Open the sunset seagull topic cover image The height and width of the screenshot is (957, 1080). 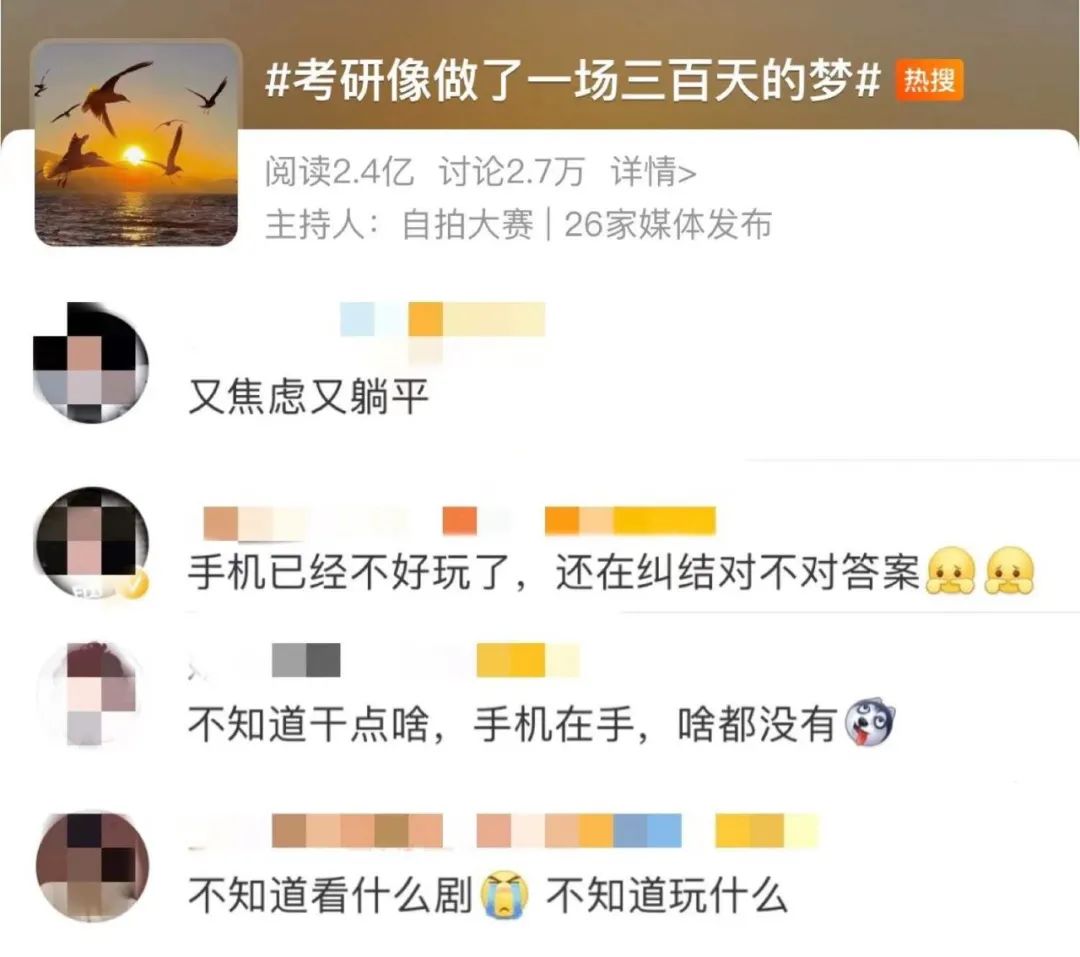tap(136, 143)
